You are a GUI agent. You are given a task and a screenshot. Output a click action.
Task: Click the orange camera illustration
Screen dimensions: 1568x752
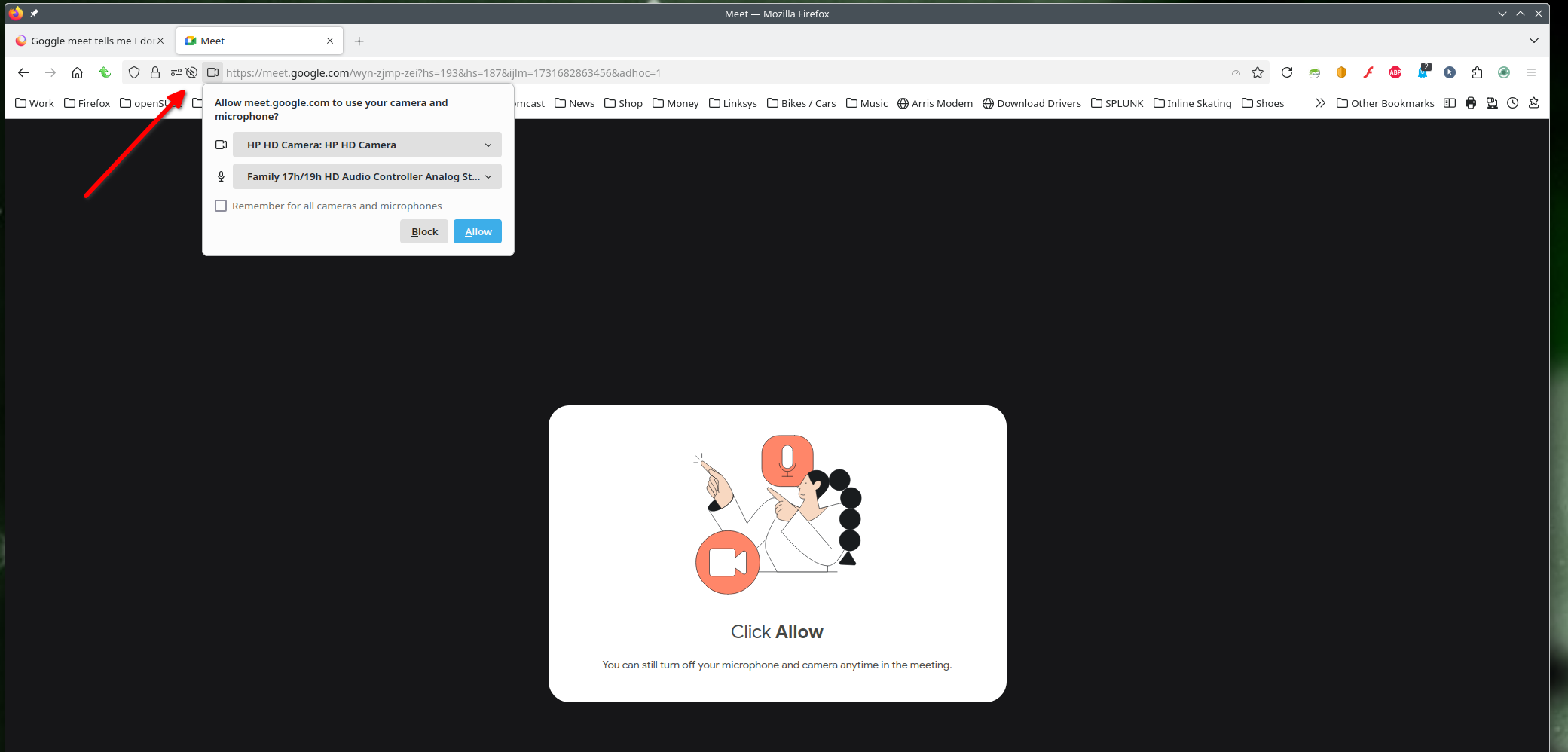click(727, 562)
